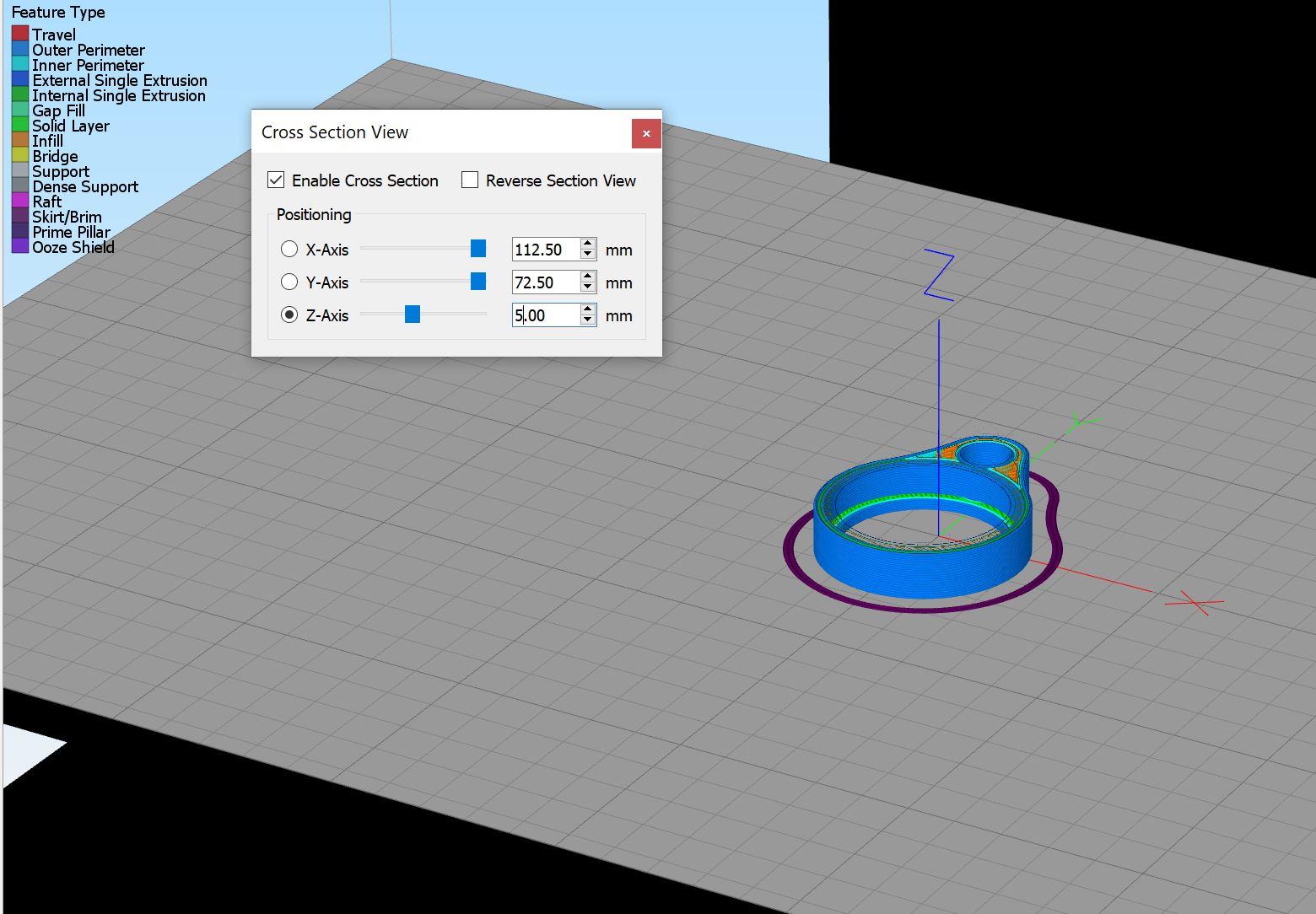
Task: Close the Cross Section View dialog
Action: coord(646,133)
